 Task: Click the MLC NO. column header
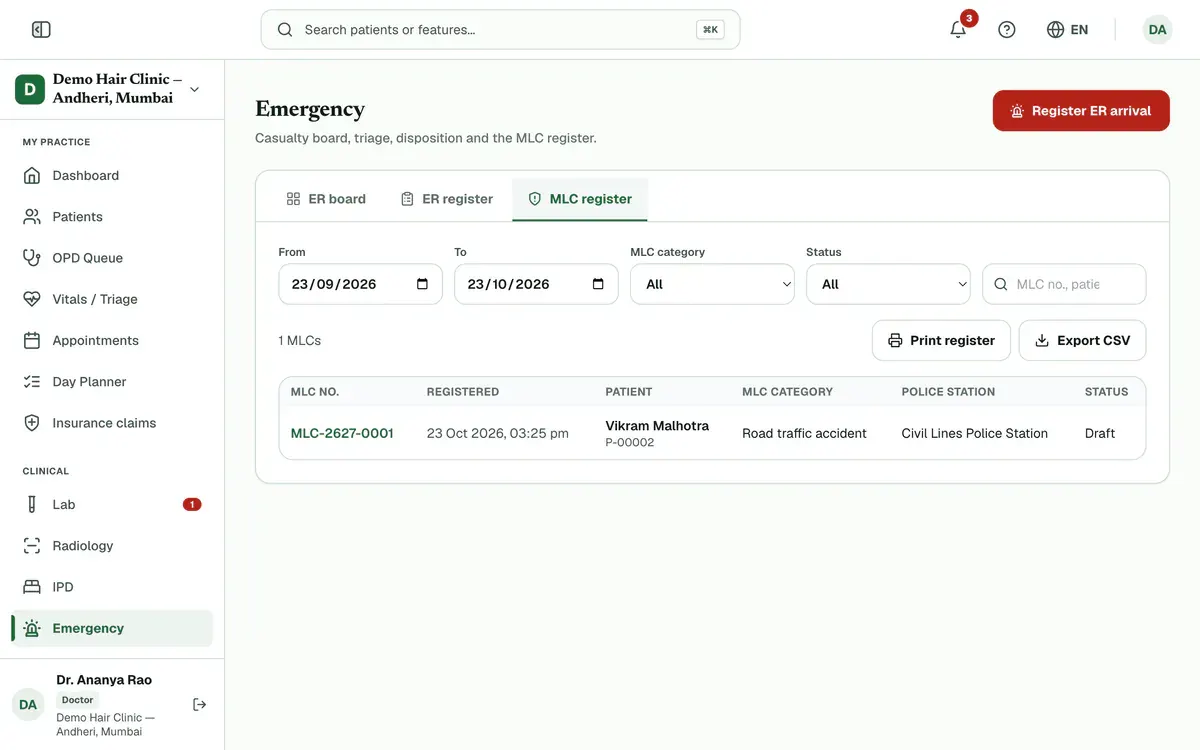315,392
